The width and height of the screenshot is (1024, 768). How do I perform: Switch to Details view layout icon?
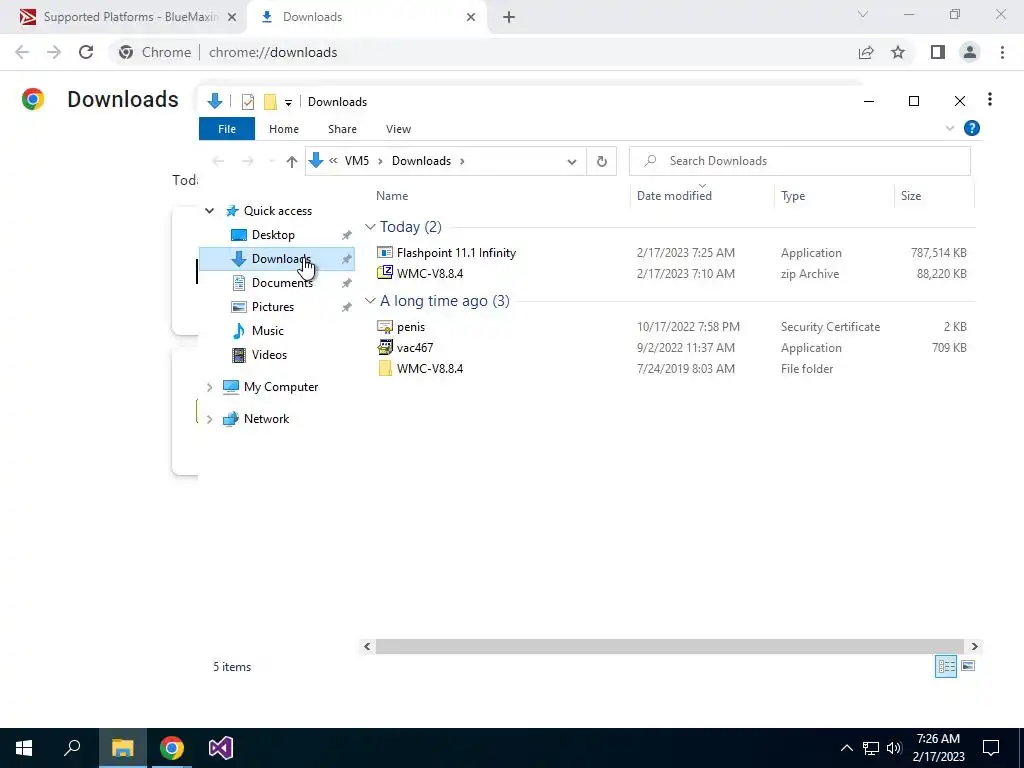946,666
